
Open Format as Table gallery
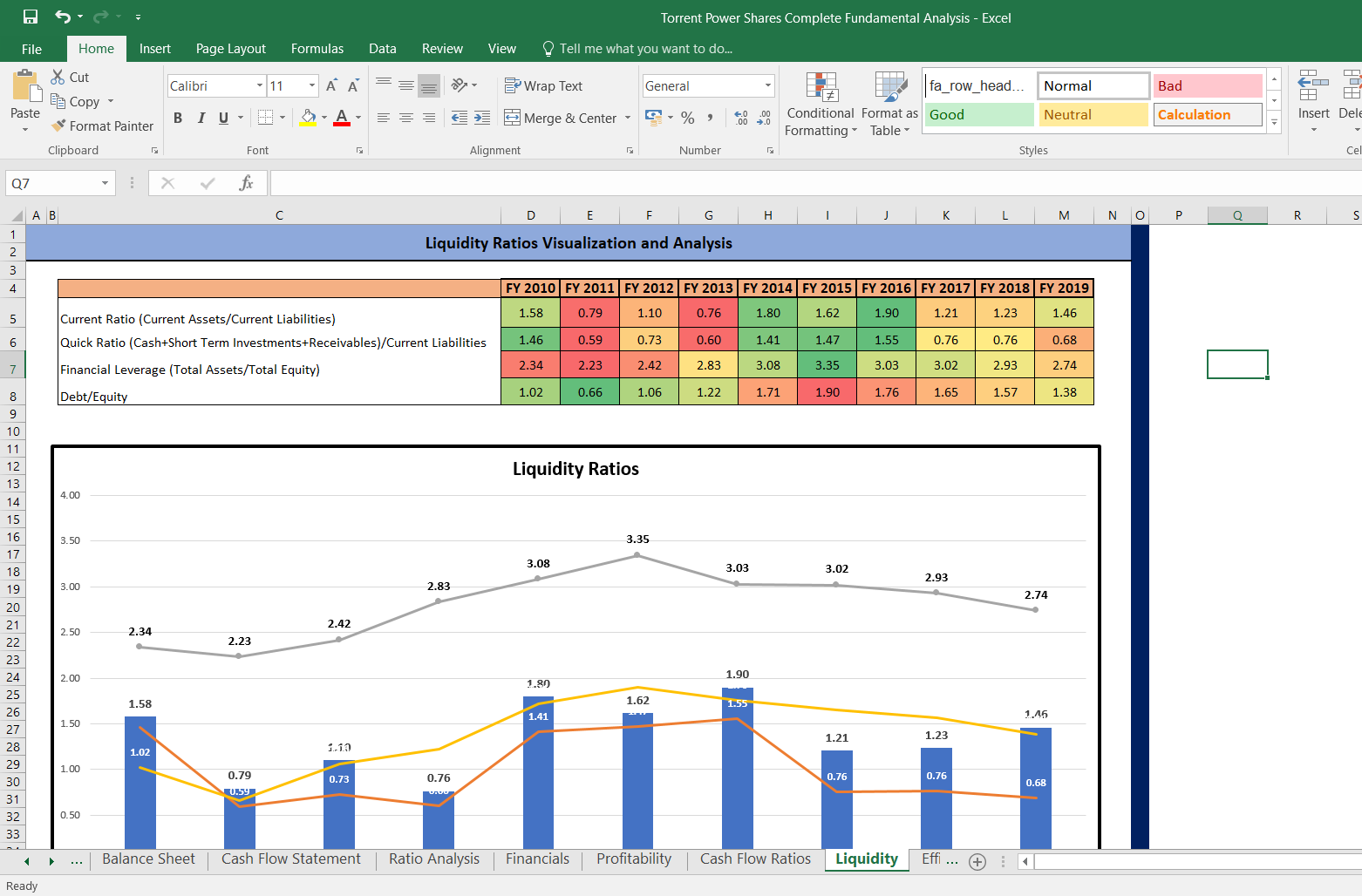click(x=889, y=104)
